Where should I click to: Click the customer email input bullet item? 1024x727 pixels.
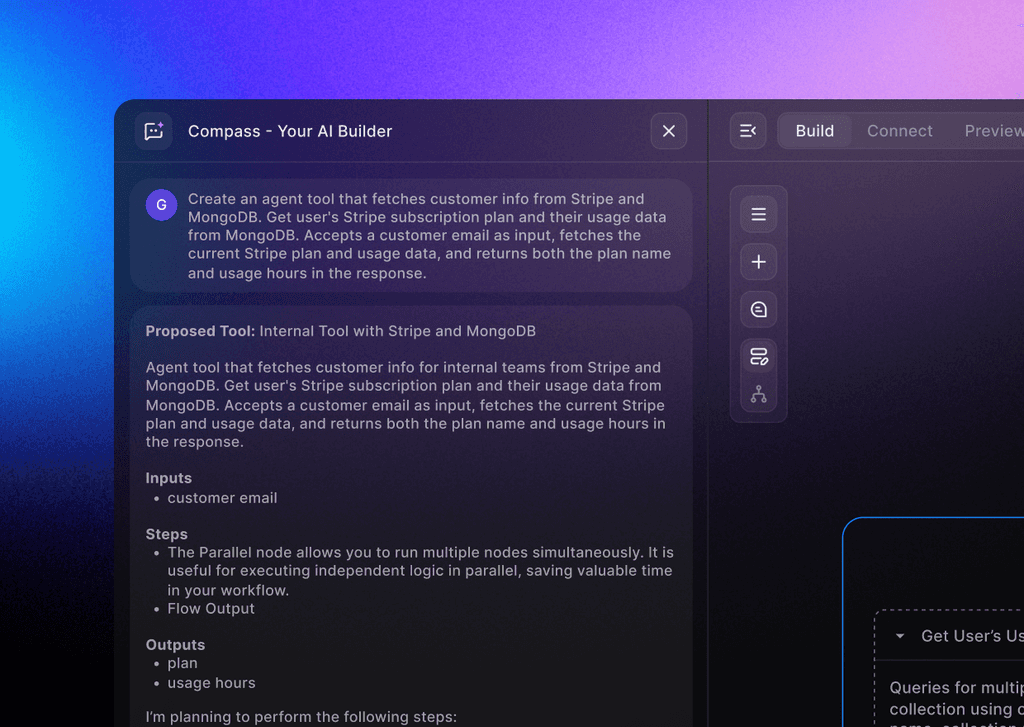tap(222, 497)
